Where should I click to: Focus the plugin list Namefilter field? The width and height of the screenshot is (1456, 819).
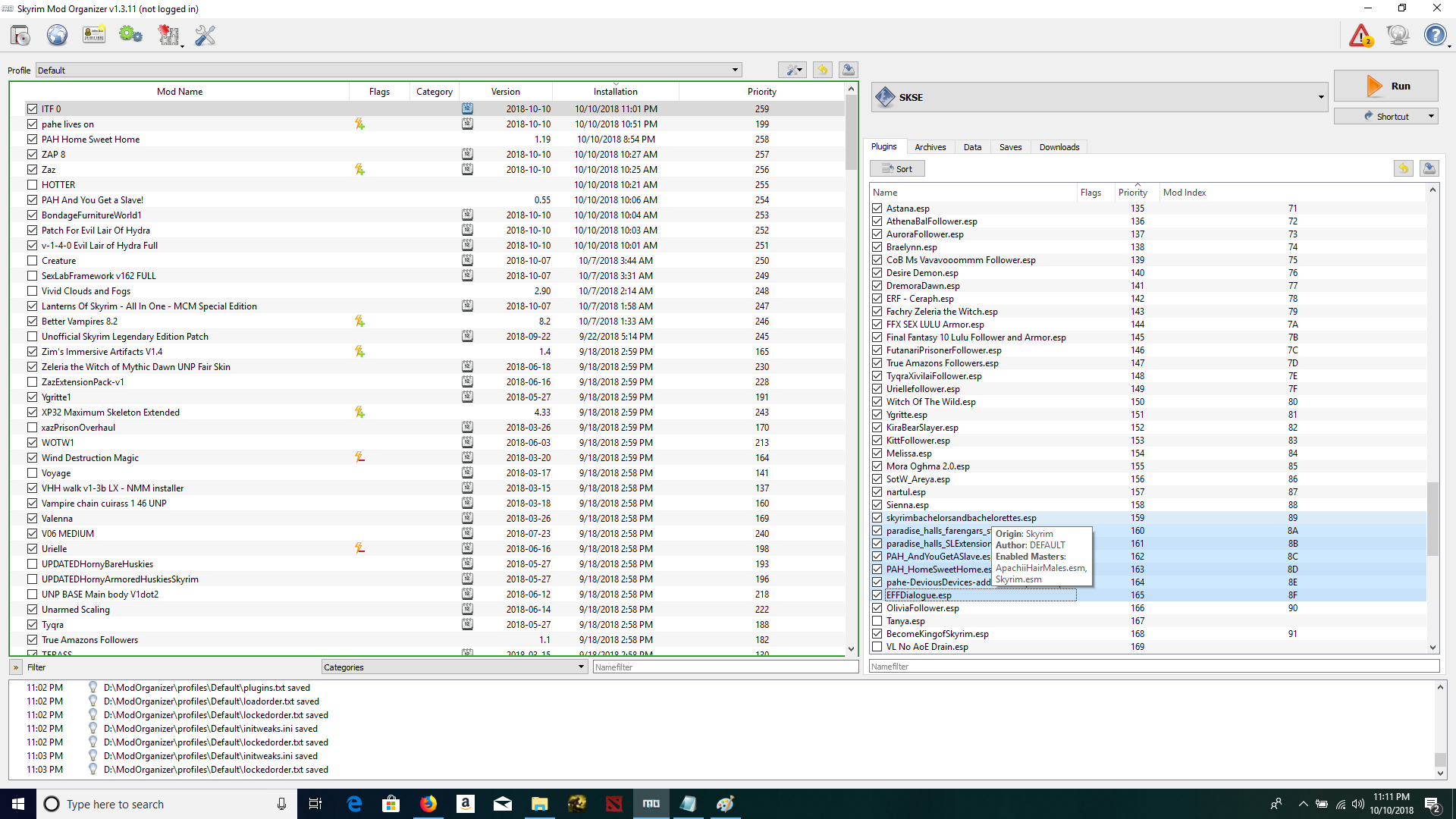pos(1153,666)
